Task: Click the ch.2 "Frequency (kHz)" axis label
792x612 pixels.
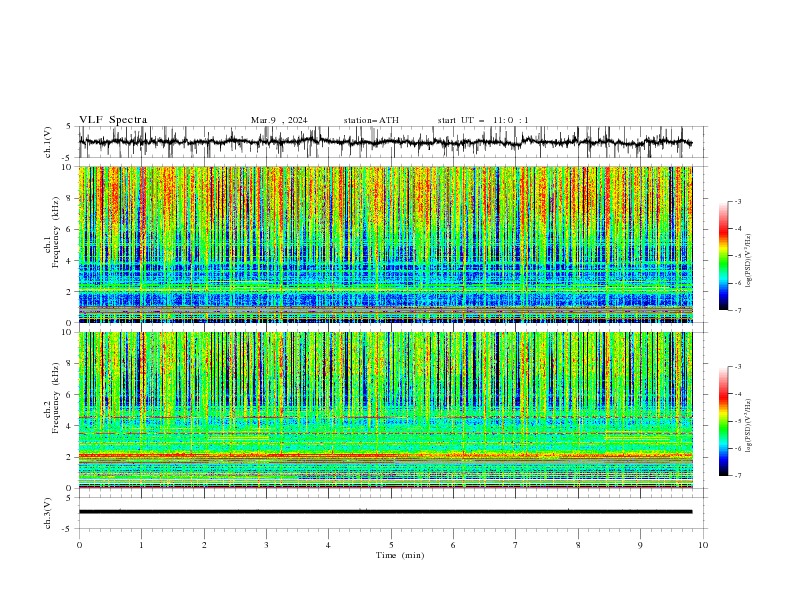Action: [x=56, y=398]
